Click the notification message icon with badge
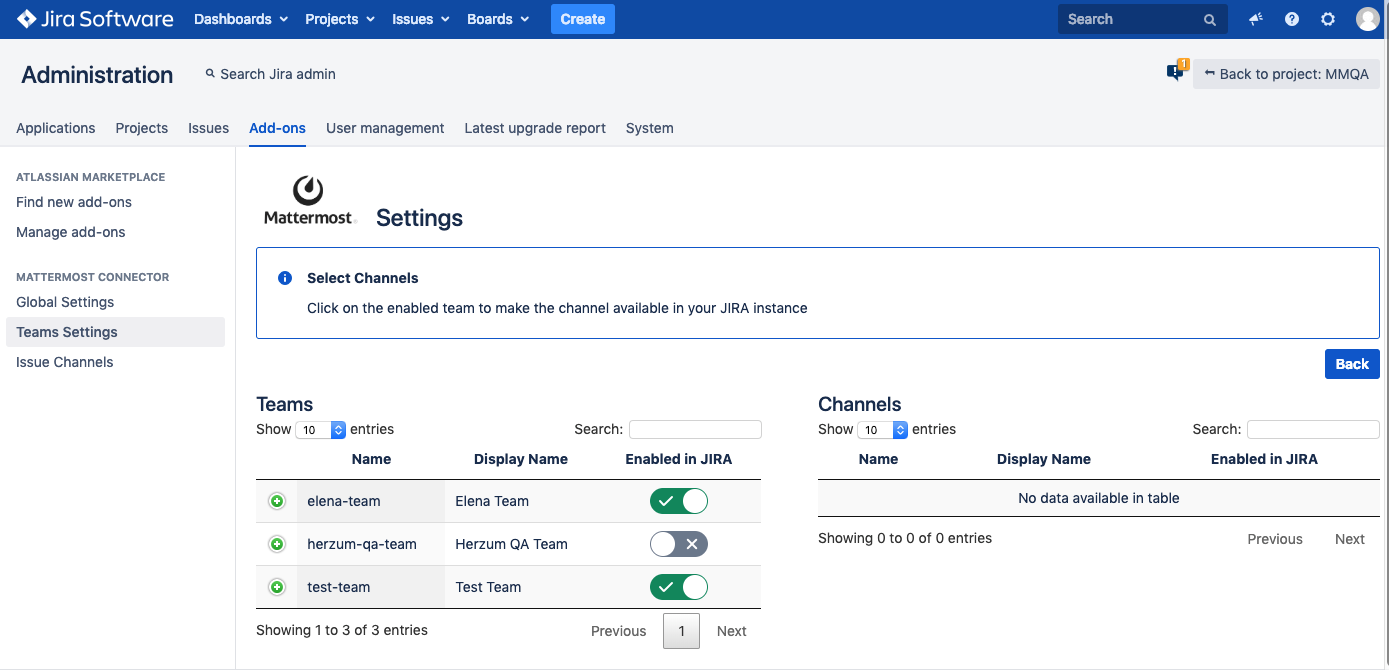The width and height of the screenshot is (1389, 670). pyautogui.click(x=1176, y=72)
